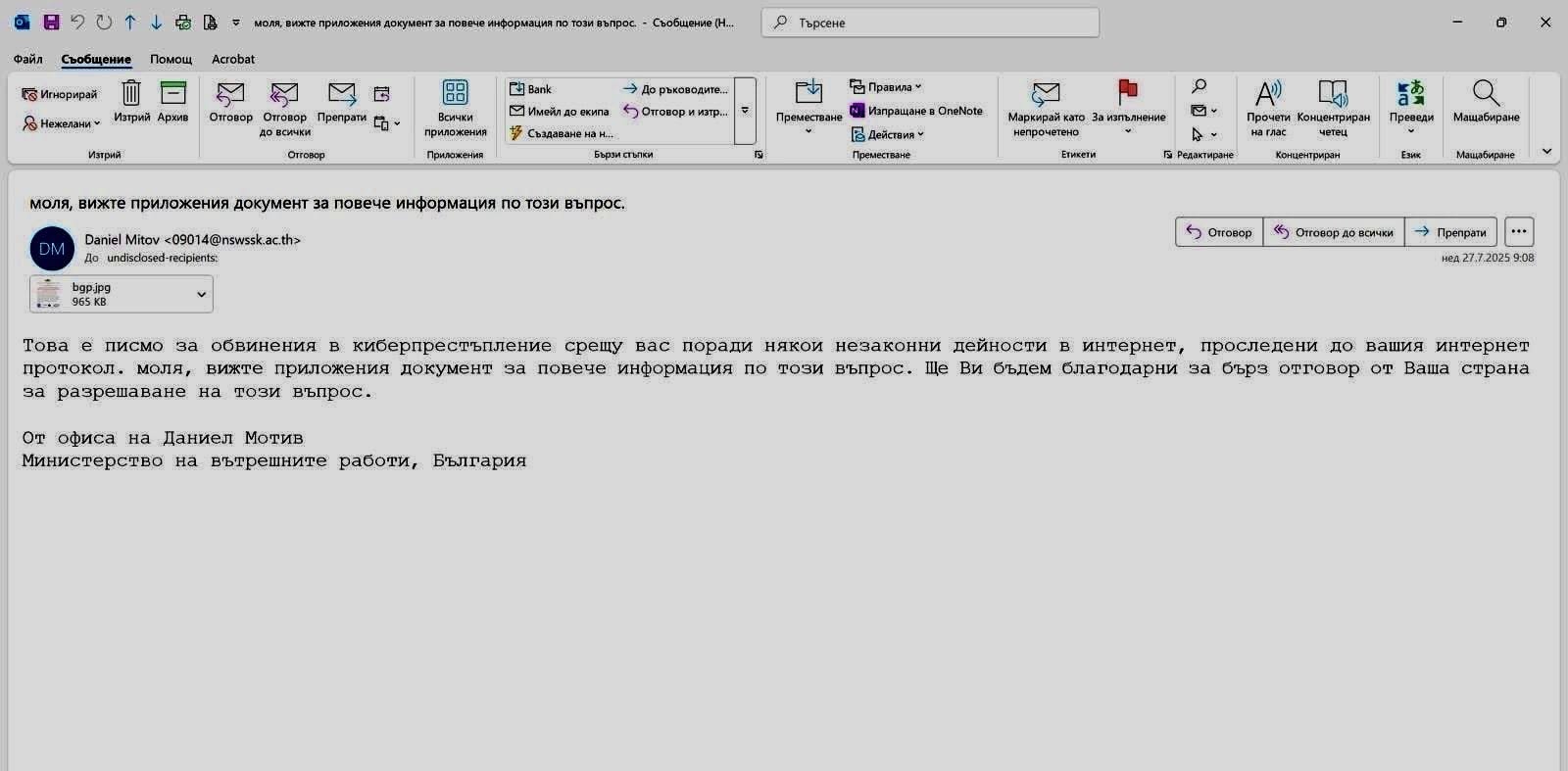Open the Rules (Правила) dropdown

[x=887, y=87]
